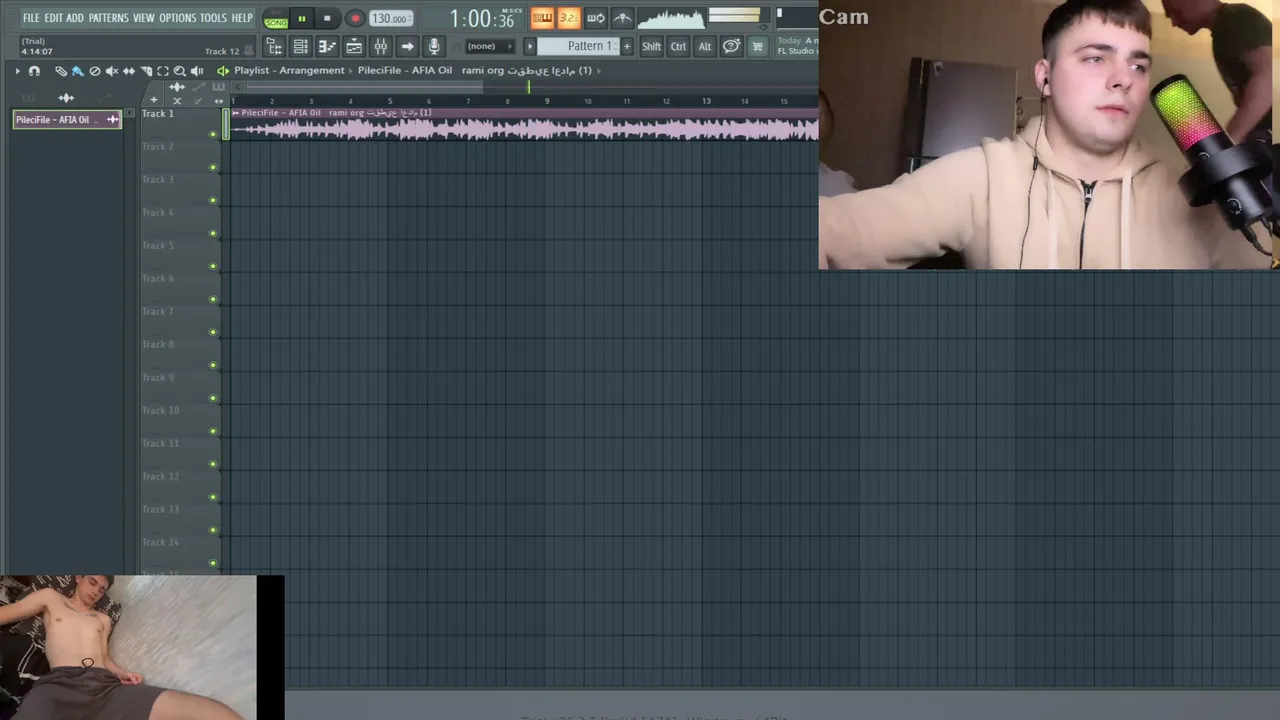Mute Track 1 with its green light
The image size is (1280, 720).
(212, 134)
